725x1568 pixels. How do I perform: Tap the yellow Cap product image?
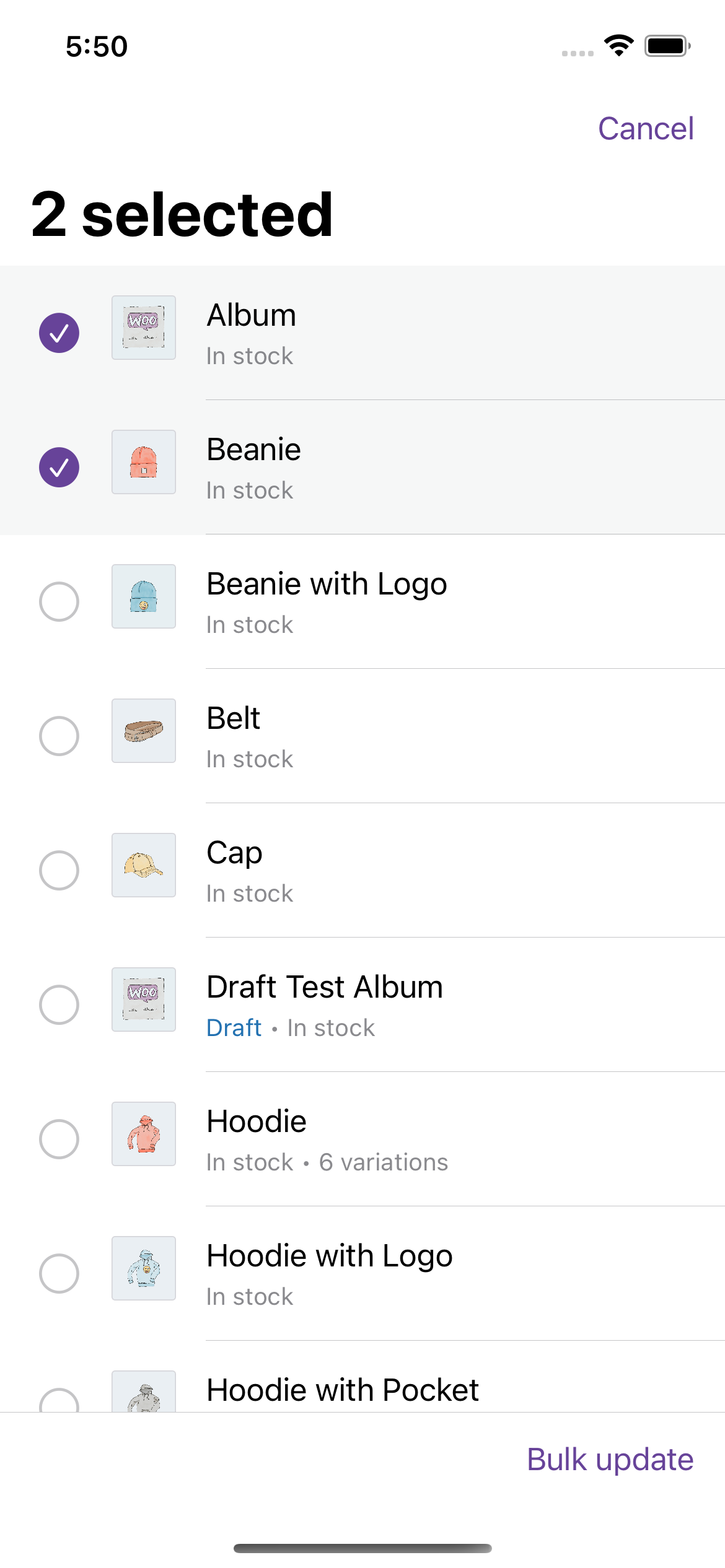tap(144, 865)
